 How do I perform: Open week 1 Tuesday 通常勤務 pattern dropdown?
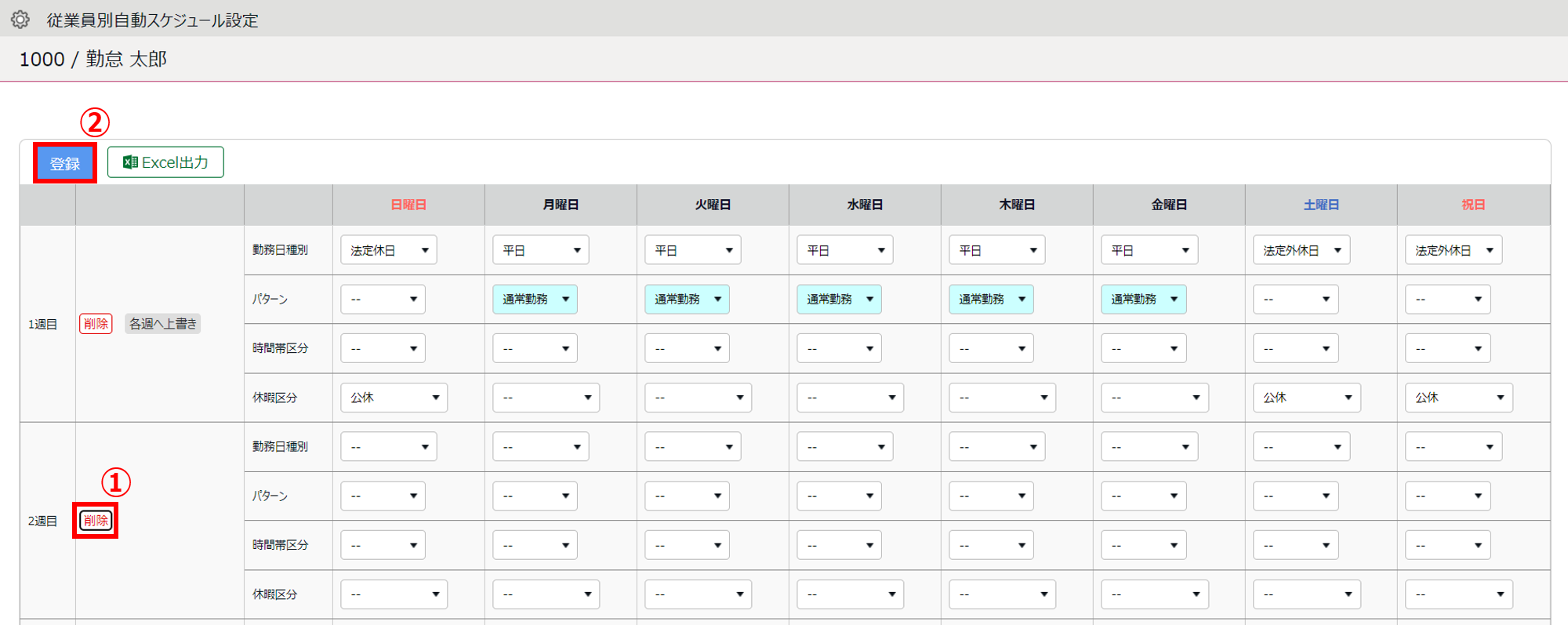tap(687, 300)
